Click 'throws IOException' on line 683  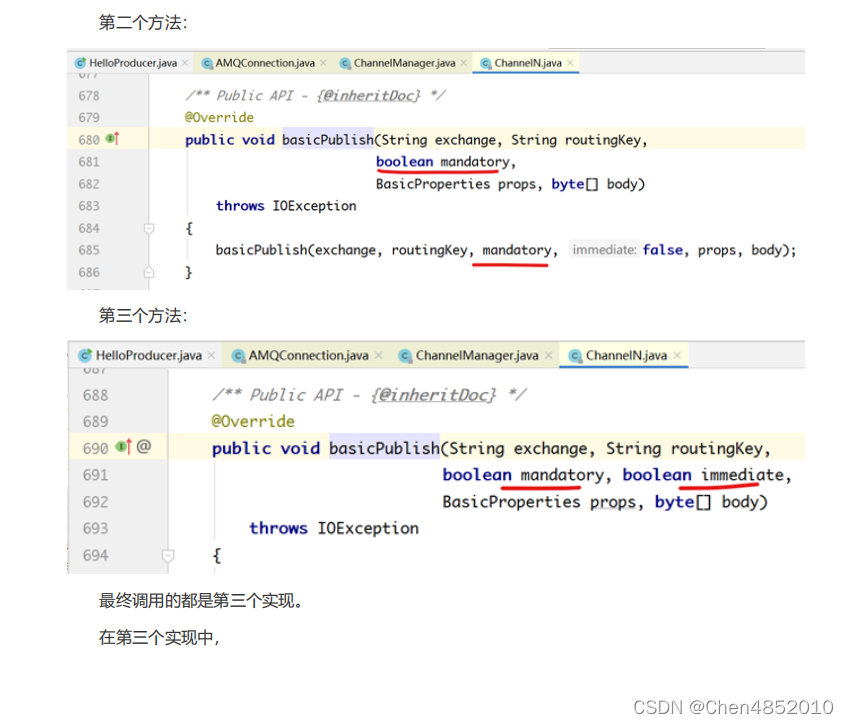(x=286, y=206)
